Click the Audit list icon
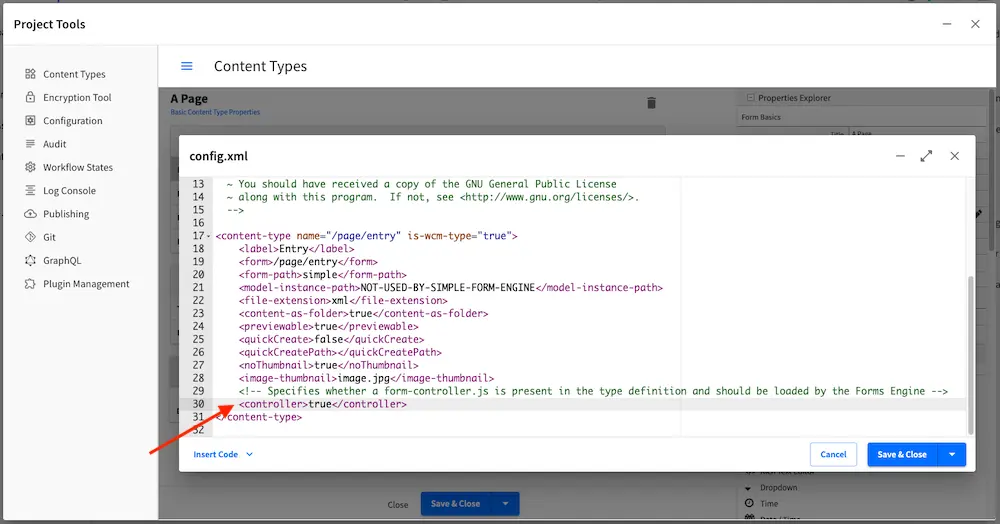The width and height of the screenshot is (1000, 524). (x=30, y=143)
